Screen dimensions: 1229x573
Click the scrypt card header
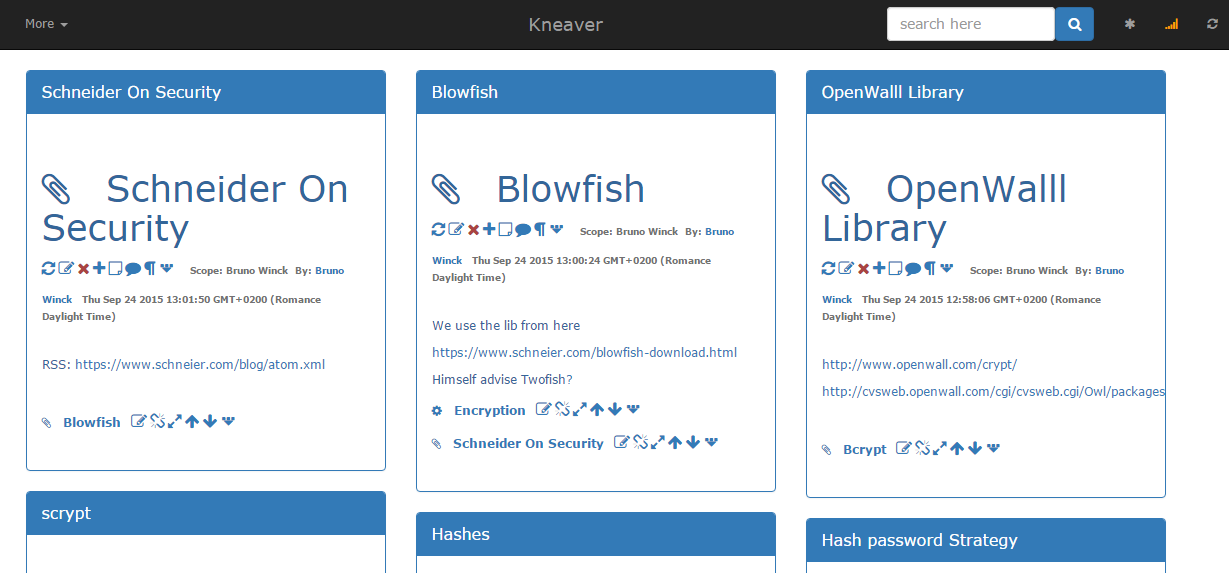(206, 513)
